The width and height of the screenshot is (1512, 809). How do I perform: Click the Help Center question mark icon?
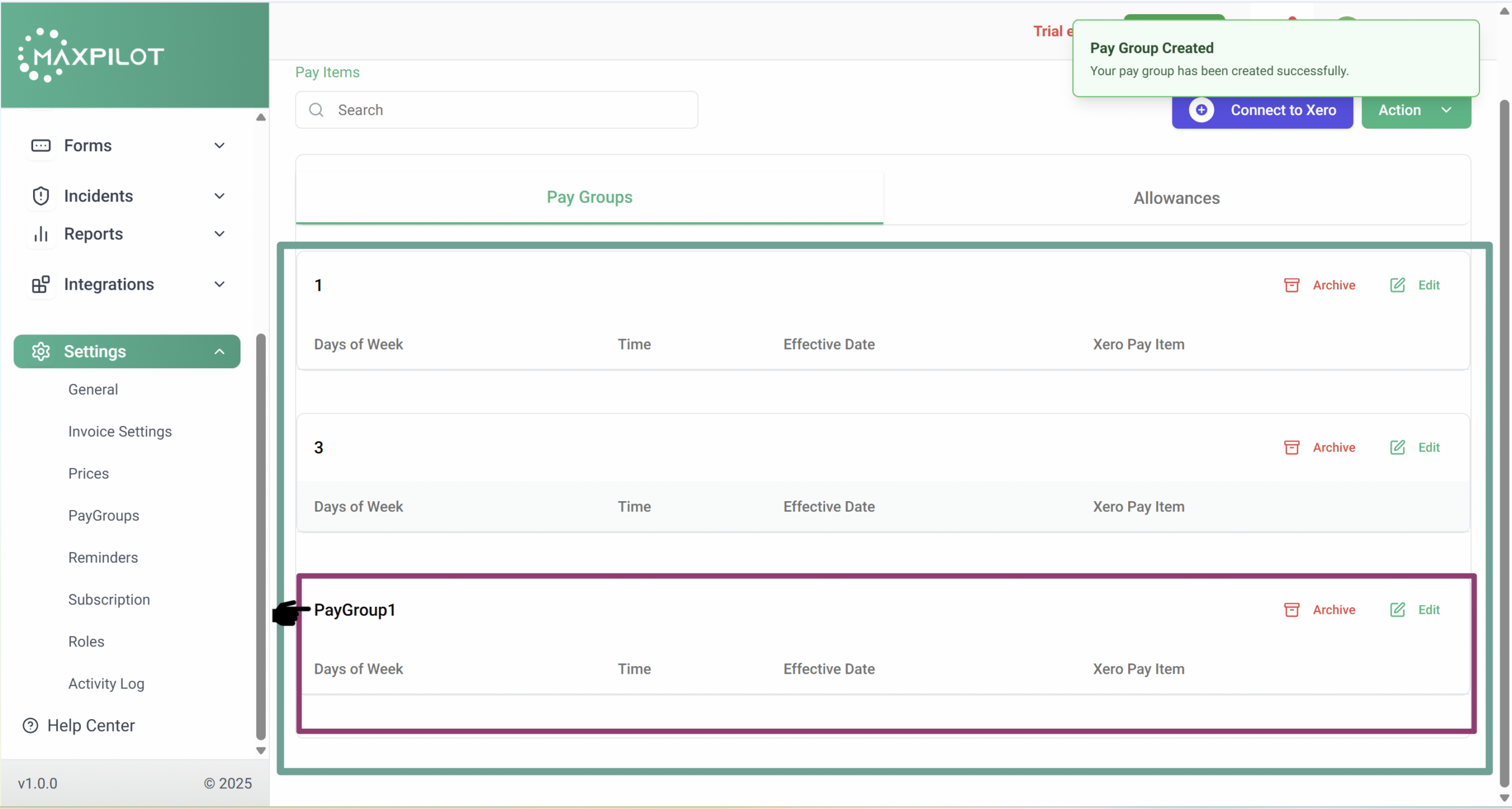30,725
